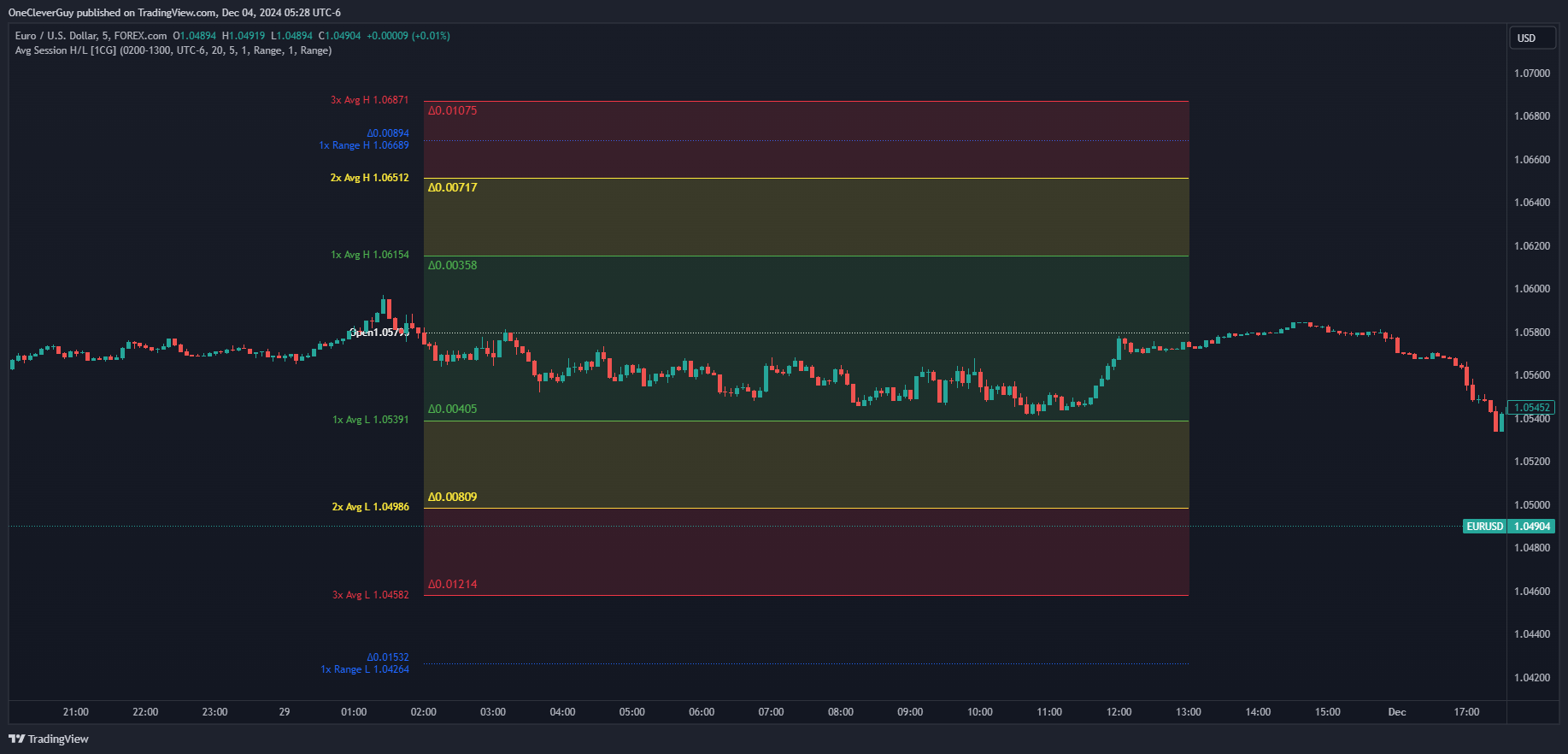Click the 3x Avg L 1.04582 label
The width and height of the screenshot is (1568, 754).
coord(371,595)
